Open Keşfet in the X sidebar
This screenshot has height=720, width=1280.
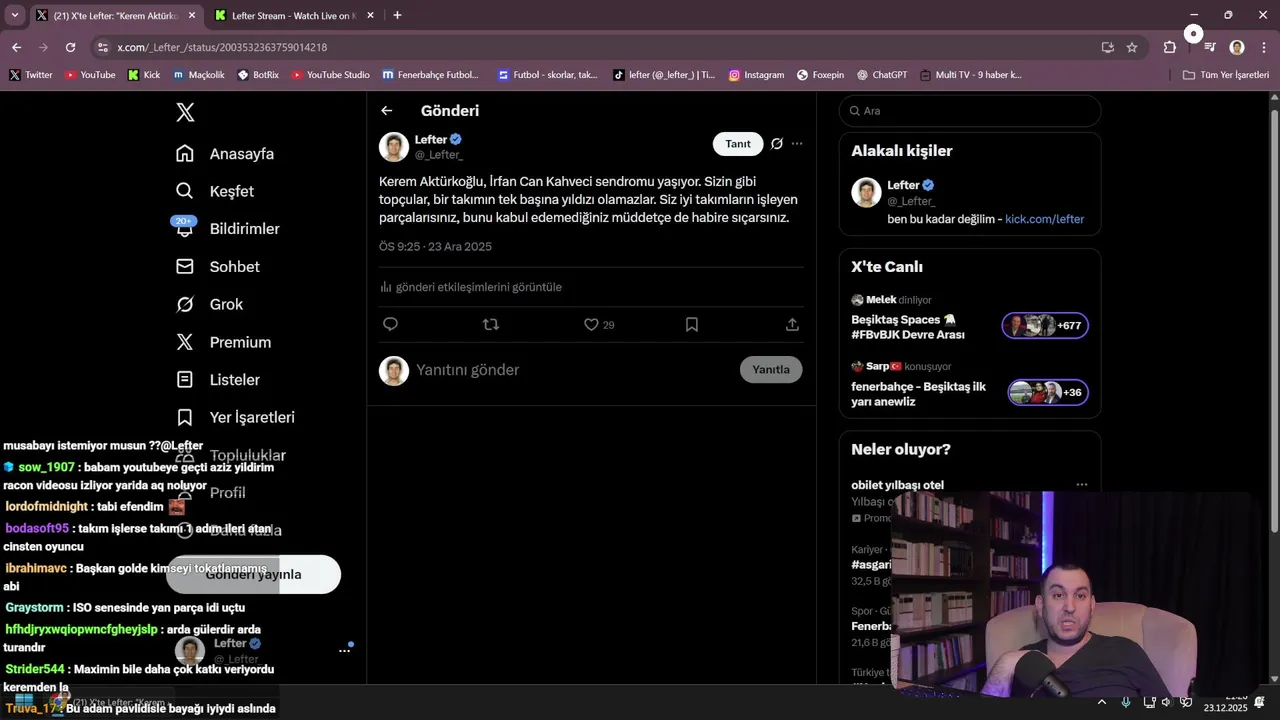(x=215, y=191)
